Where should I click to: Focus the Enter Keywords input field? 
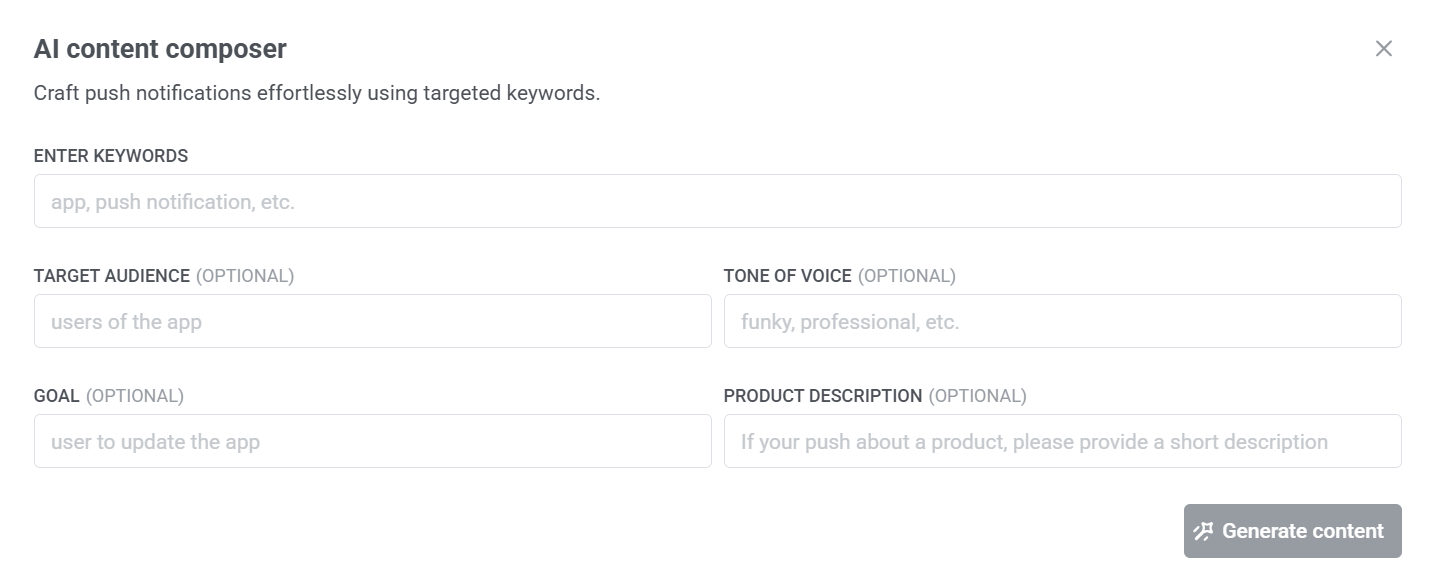click(x=717, y=201)
